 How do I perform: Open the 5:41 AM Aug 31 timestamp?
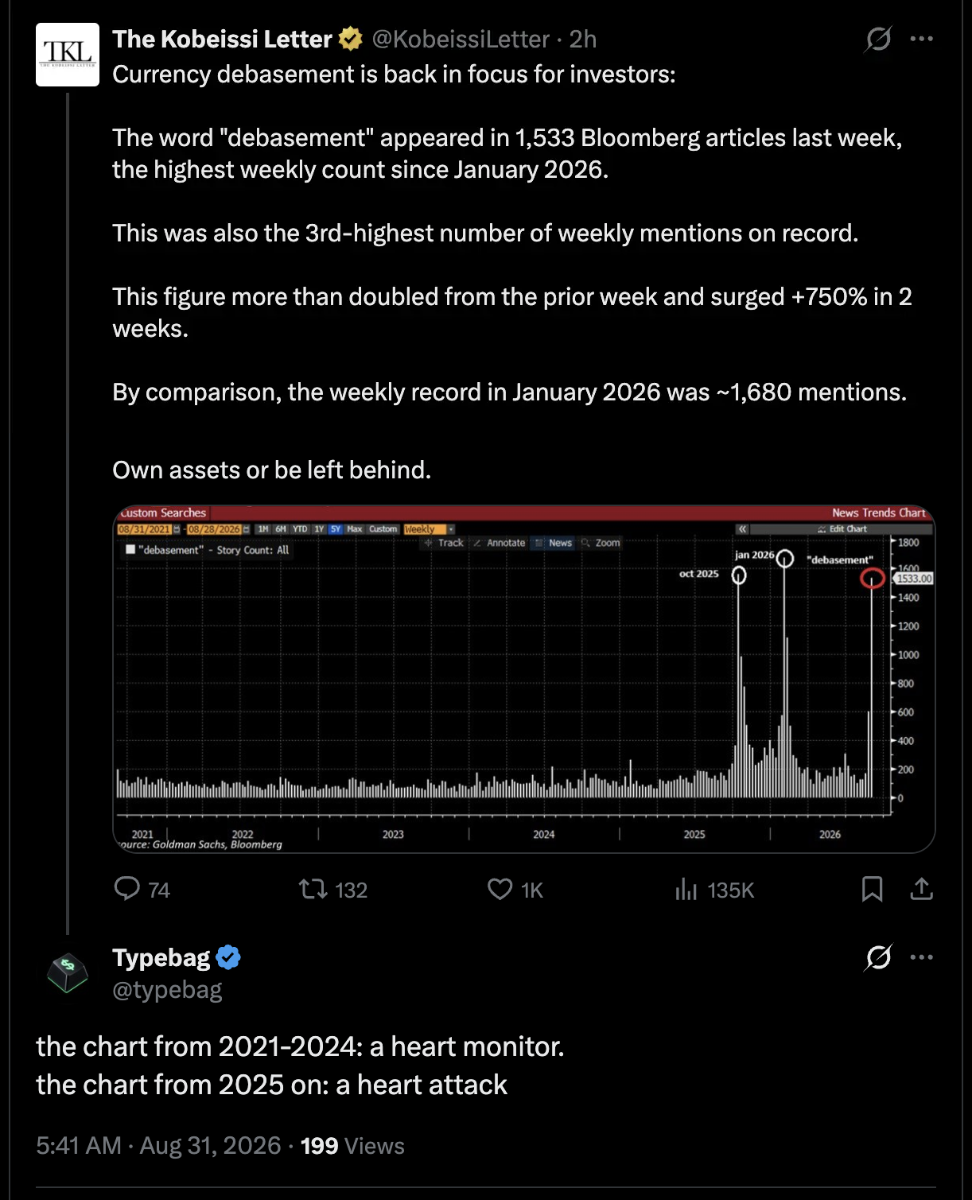pyautogui.click(x=158, y=1145)
